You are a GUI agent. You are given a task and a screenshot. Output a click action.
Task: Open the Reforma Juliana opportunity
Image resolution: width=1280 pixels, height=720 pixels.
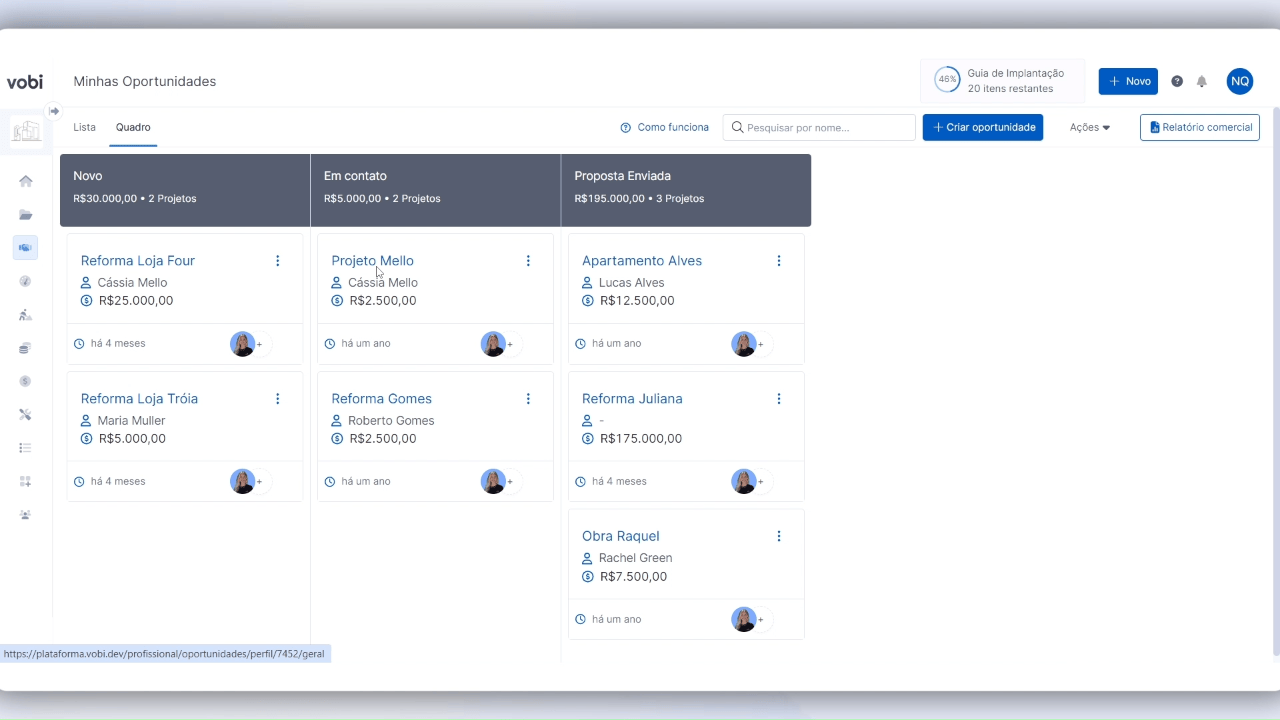(x=633, y=399)
